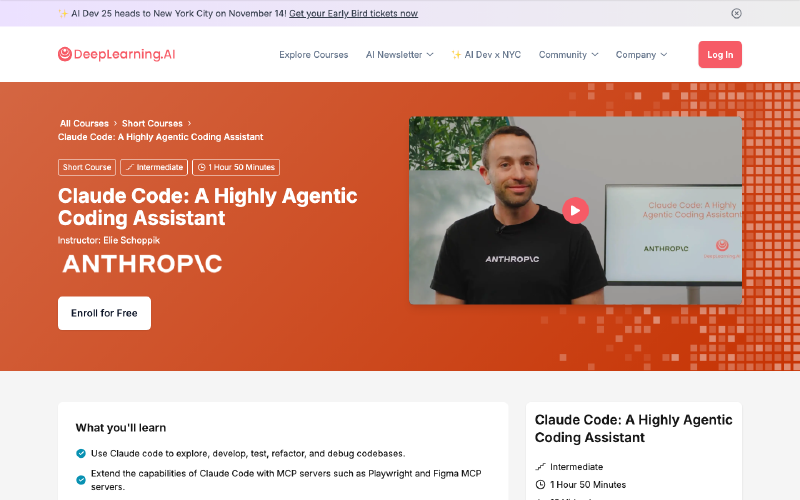This screenshot has height=500, width=800.
Task: Open Explore Courses in the navigation
Action: click(x=313, y=55)
